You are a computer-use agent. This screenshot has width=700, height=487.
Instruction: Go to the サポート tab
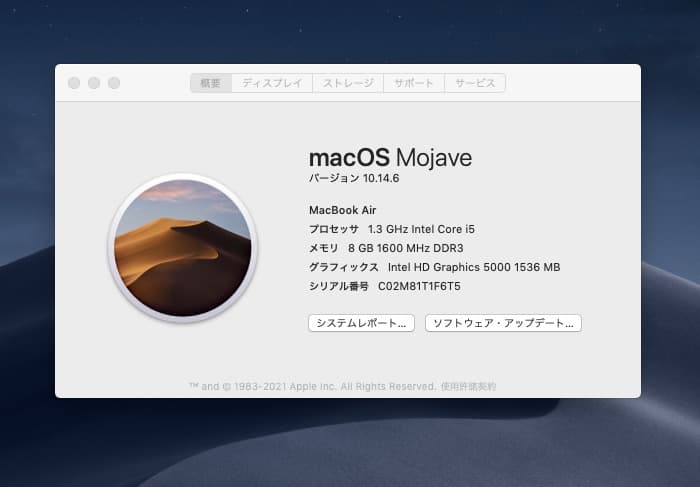click(414, 83)
